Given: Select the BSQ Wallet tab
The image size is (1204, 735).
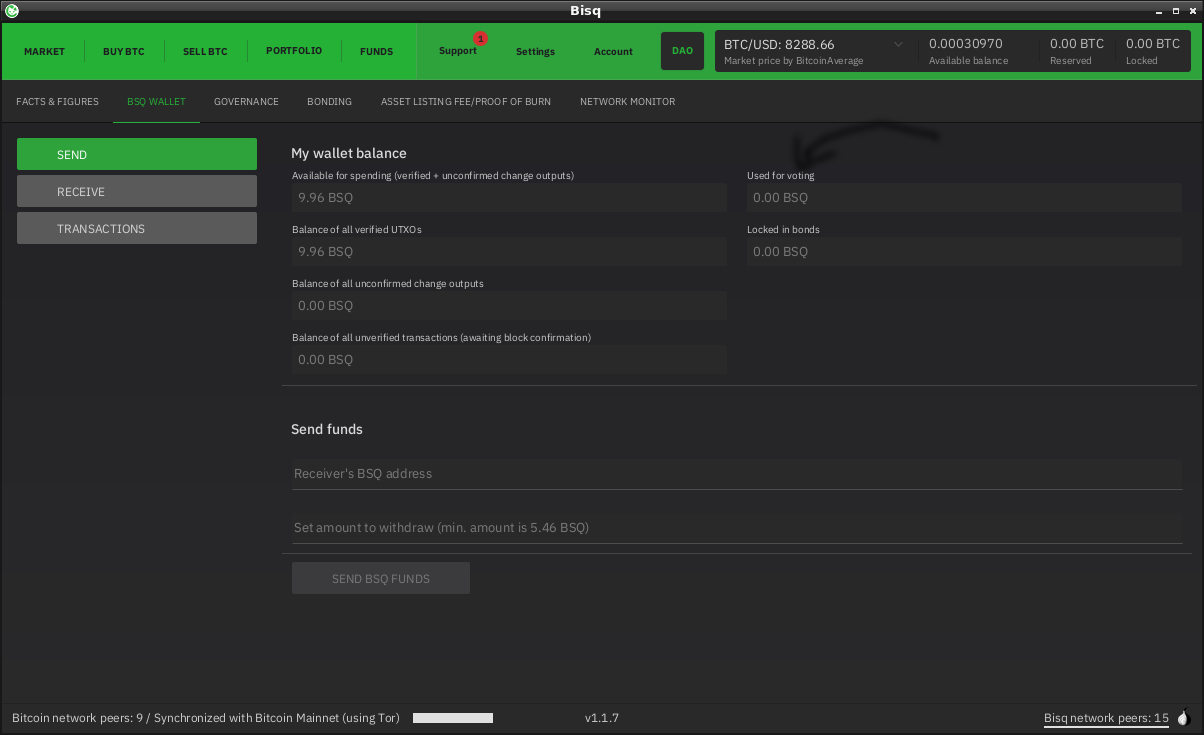Looking at the screenshot, I should 156,102.
